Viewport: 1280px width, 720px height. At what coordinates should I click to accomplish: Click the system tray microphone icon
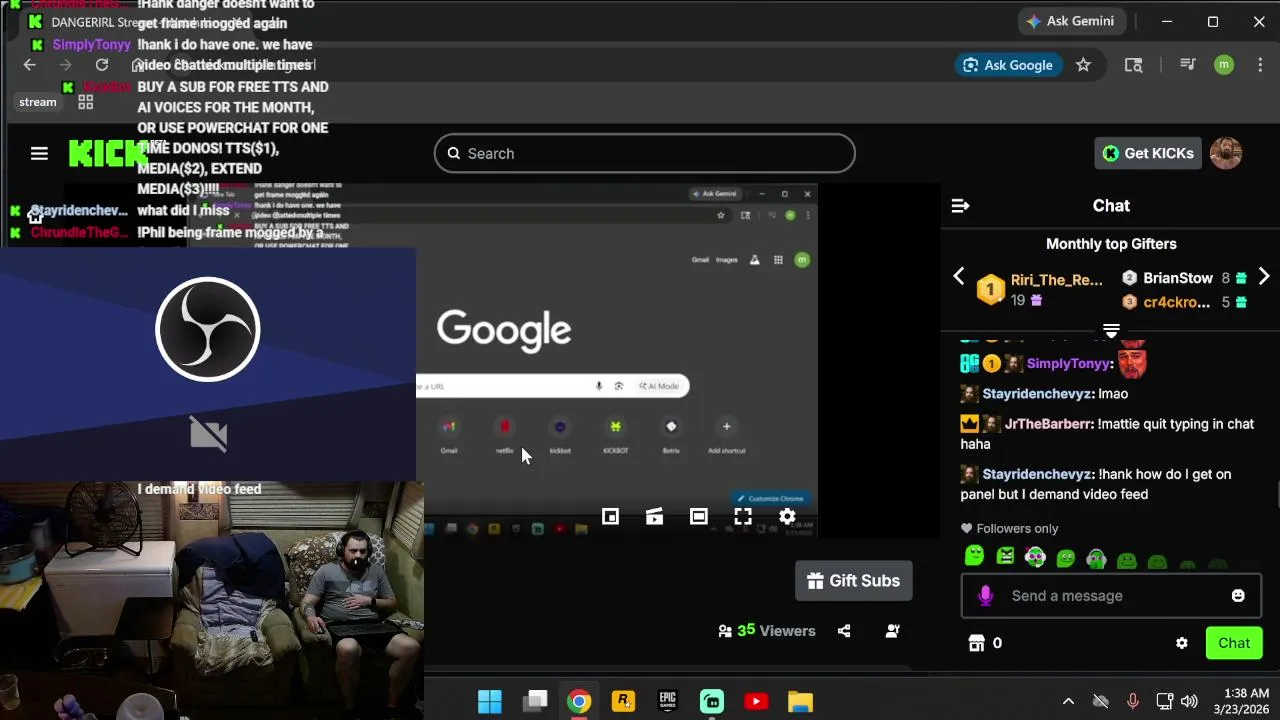click(x=1132, y=701)
